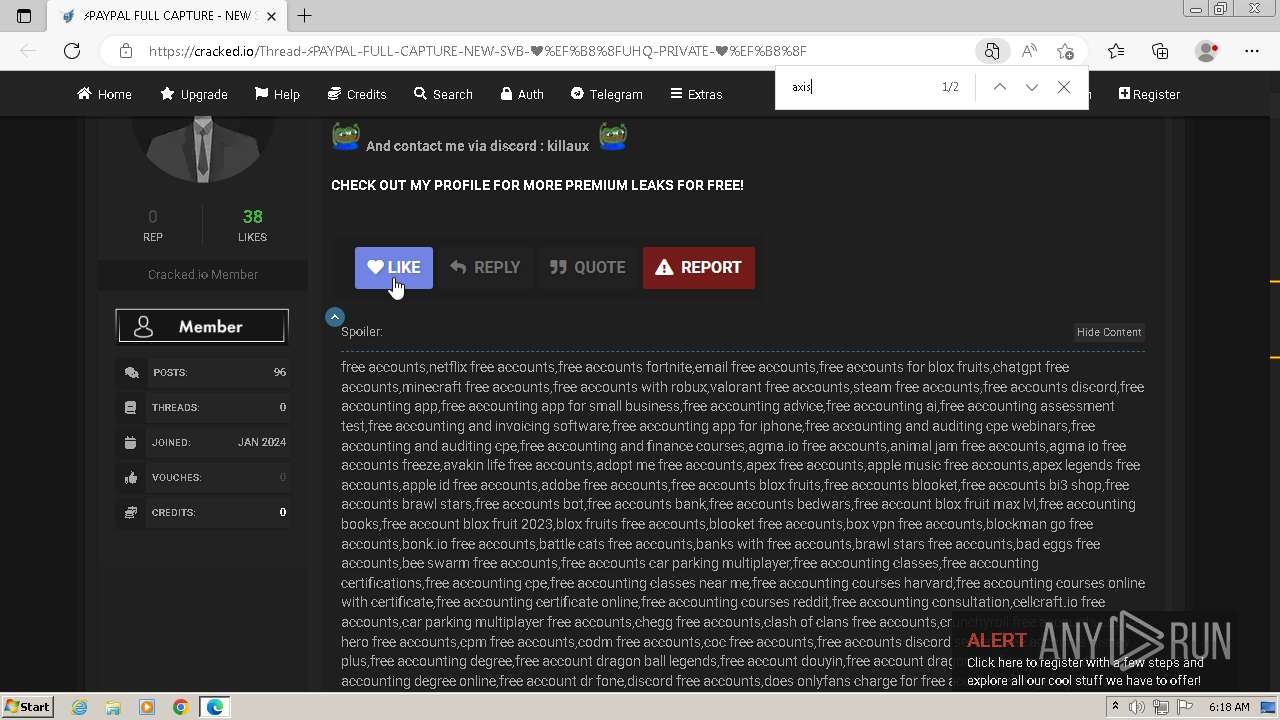The height and width of the screenshot is (720, 1280).
Task: Reload the page with refresh icon
Action: [72, 51]
